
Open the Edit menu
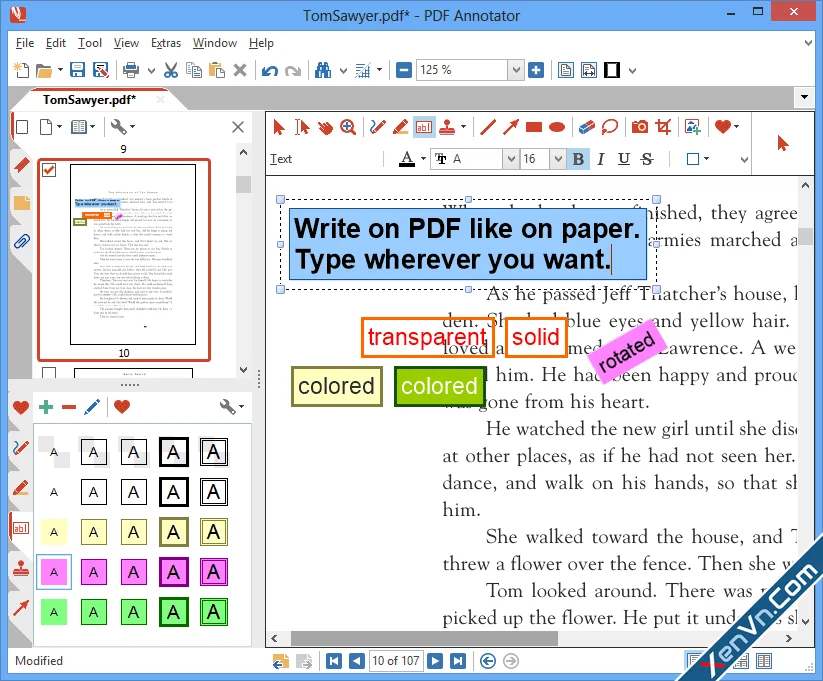point(56,43)
